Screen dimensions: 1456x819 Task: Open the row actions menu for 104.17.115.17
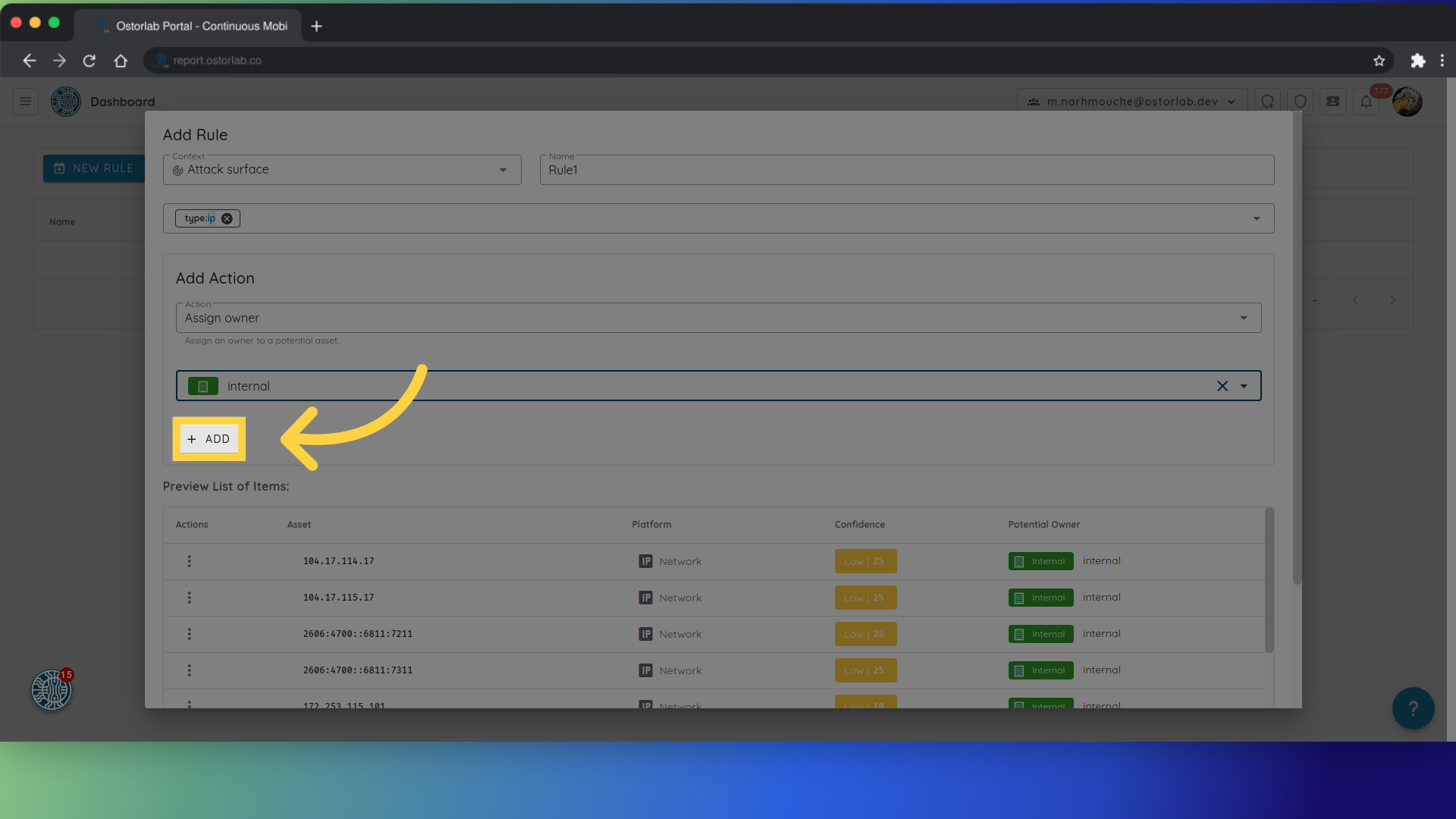[x=189, y=598]
